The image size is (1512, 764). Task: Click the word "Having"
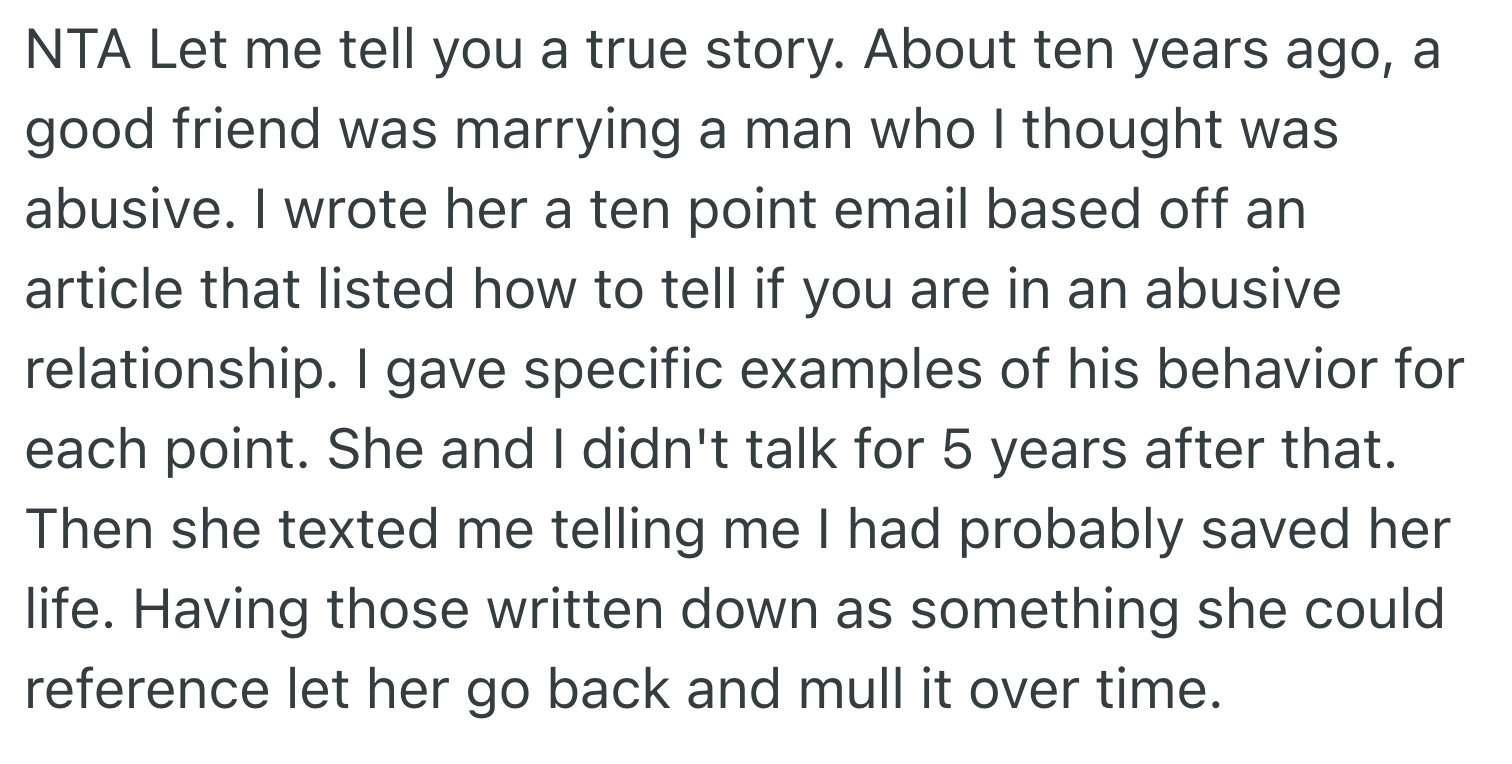[220, 611]
